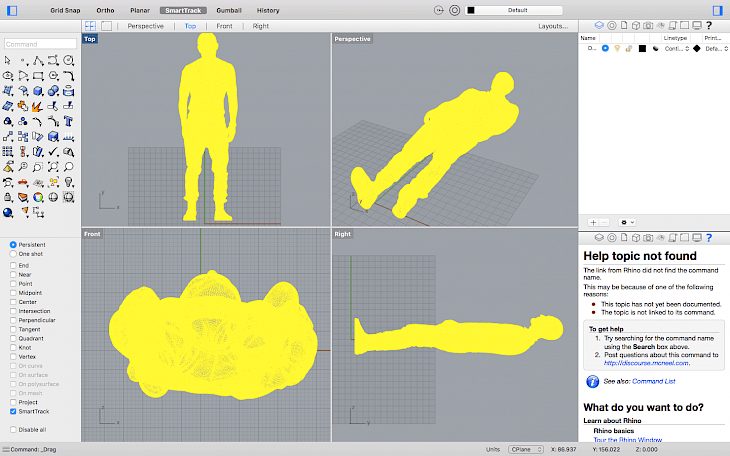730x456 pixels.
Task: Toggle Ortho mode in top bar
Action: click(105, 10)
